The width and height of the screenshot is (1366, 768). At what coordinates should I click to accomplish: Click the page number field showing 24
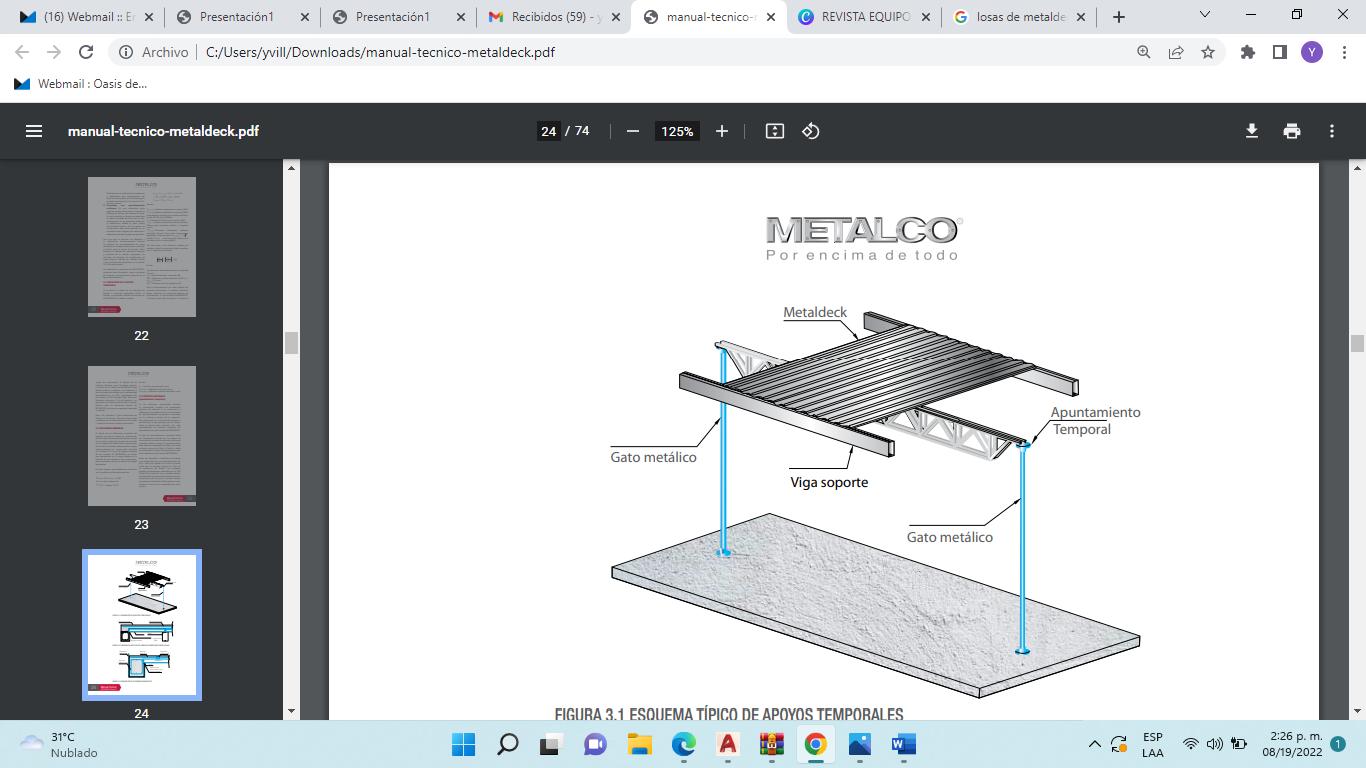click(548, 131)
